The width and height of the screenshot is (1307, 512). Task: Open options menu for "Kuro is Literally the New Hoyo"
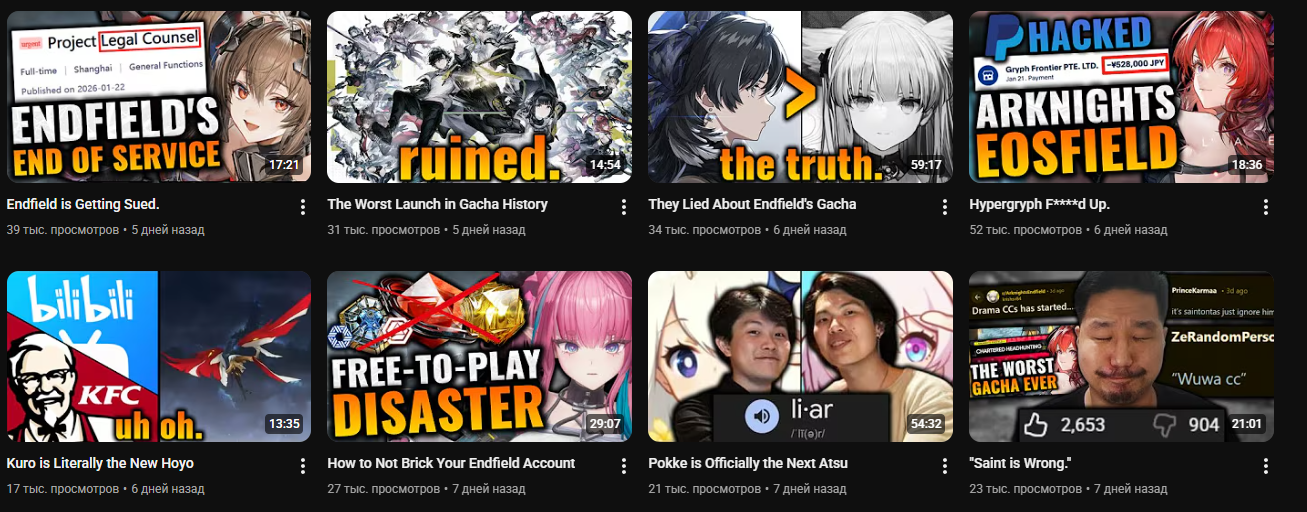[303, 466]
